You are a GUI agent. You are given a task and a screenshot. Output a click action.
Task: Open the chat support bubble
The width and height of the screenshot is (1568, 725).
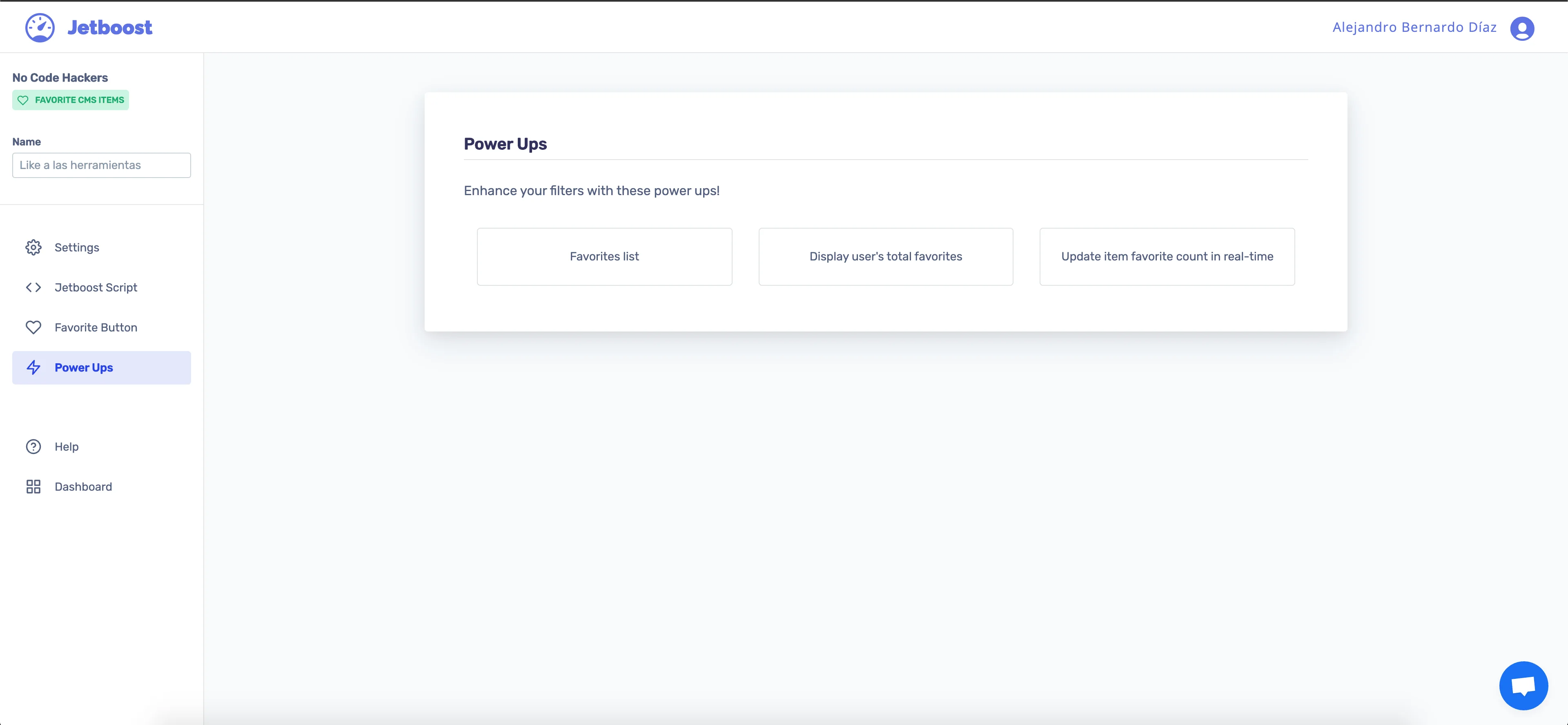(1523, 685)
